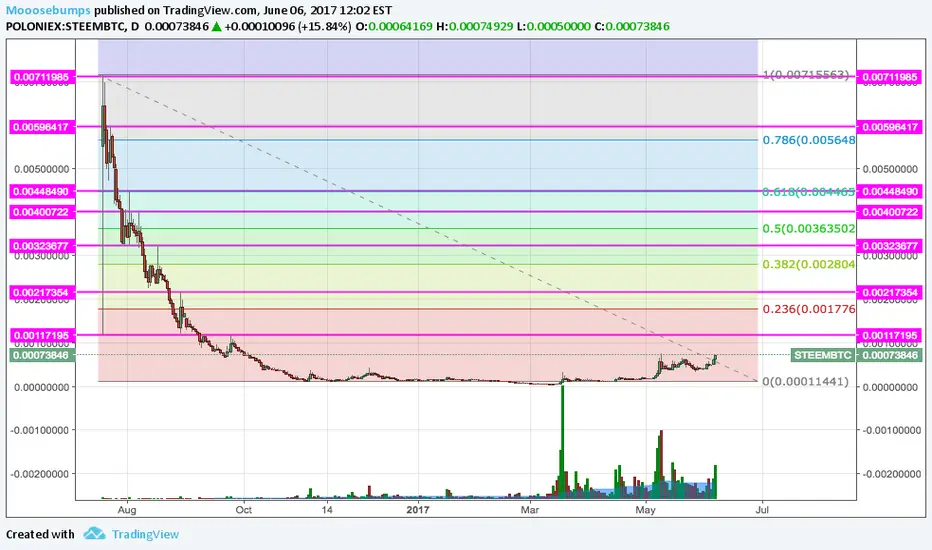Click the Aug date on time axis

[x=127, y=510]
